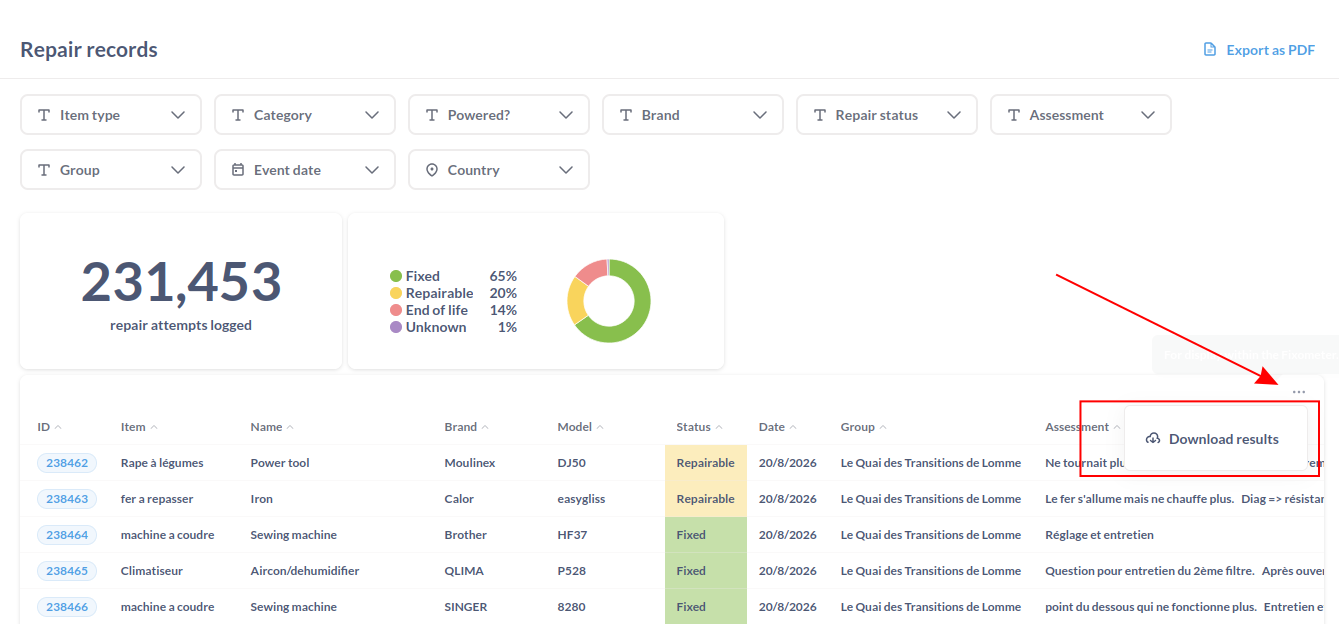The height and width of the screenshot is (624, 1339).
Task: Open the Powered? filter dropdown
Action: [499, 115]
